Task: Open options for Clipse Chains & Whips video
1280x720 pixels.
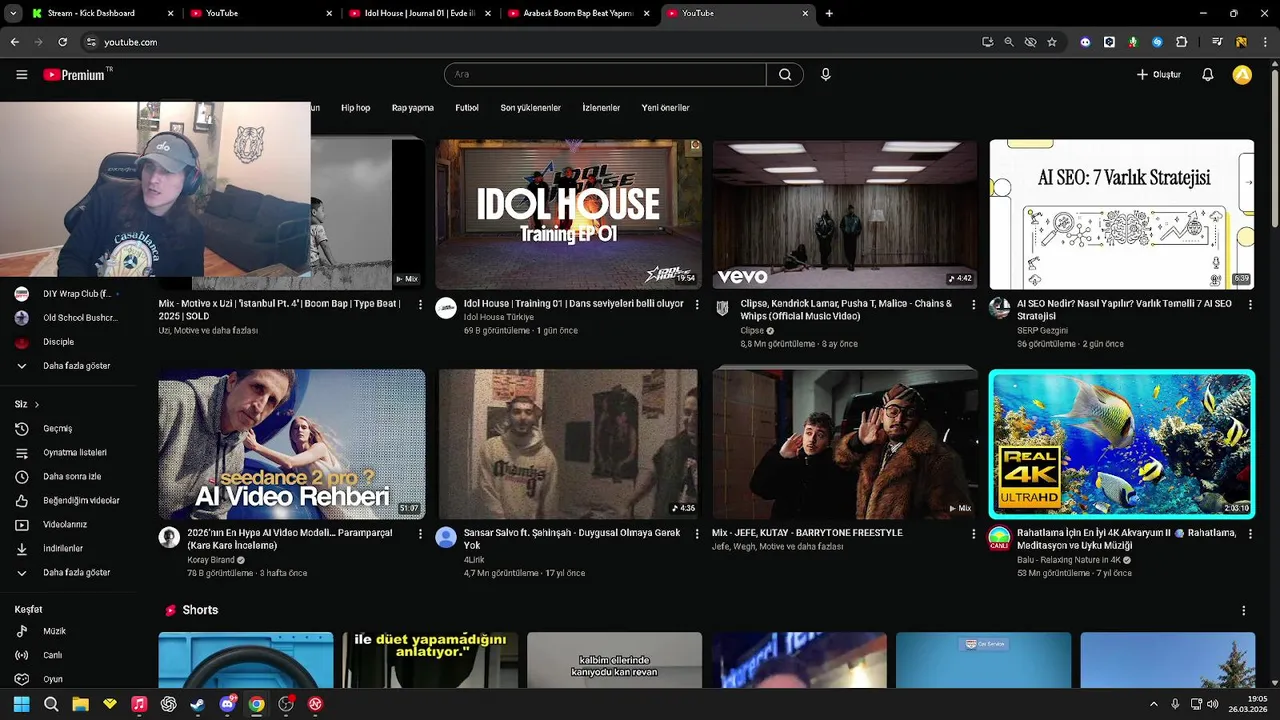Action: pyautogui.click(x=974, y=304)
